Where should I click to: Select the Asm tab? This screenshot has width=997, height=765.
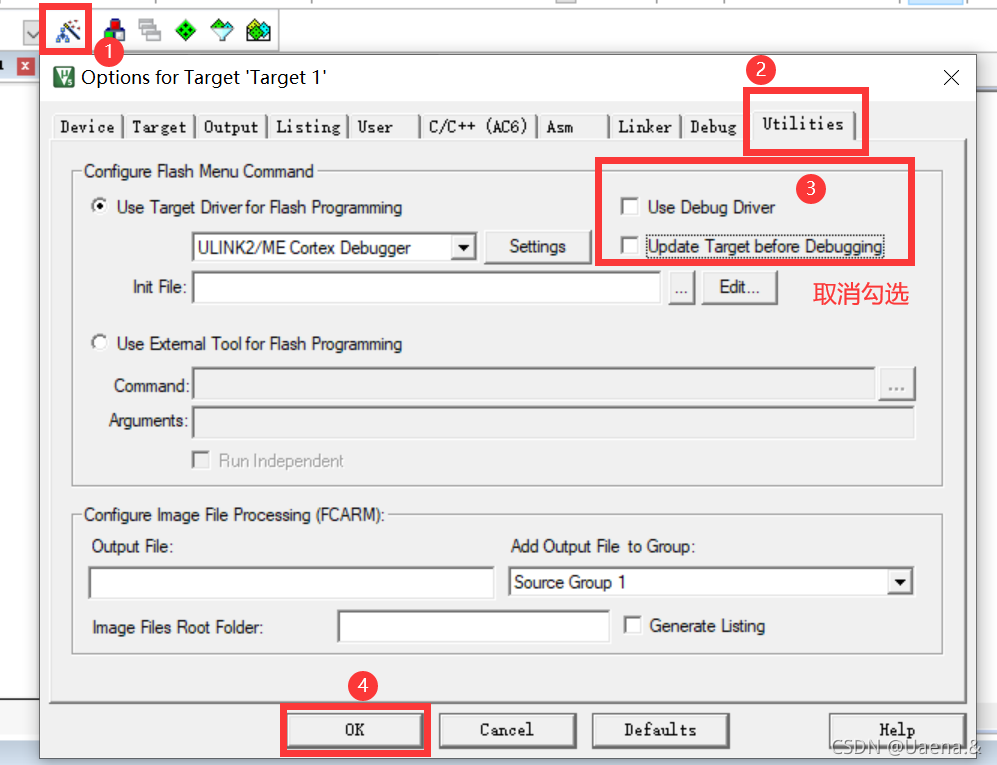pyautogui.click(x=574, y=127)
